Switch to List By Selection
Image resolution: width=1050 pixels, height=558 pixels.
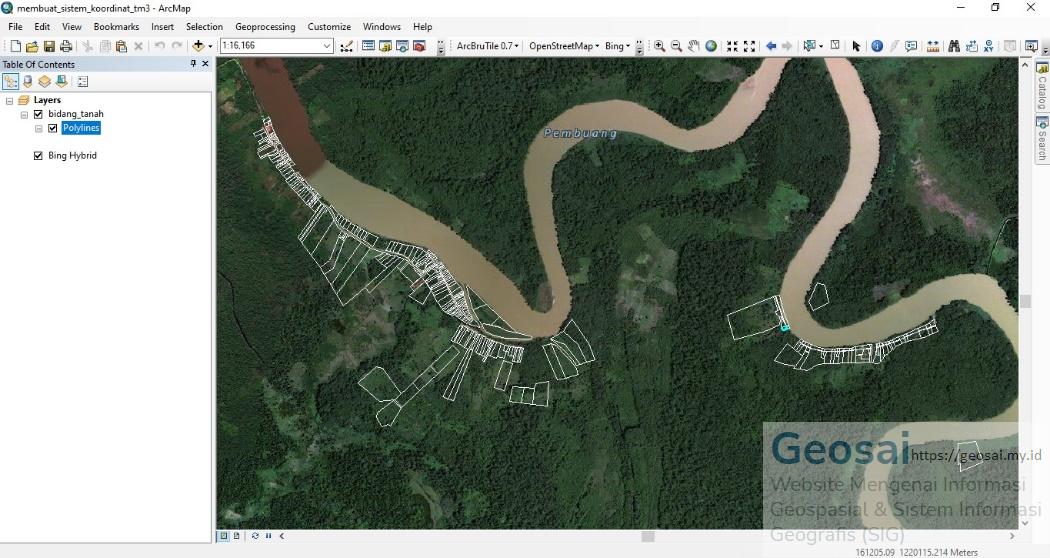62,82
